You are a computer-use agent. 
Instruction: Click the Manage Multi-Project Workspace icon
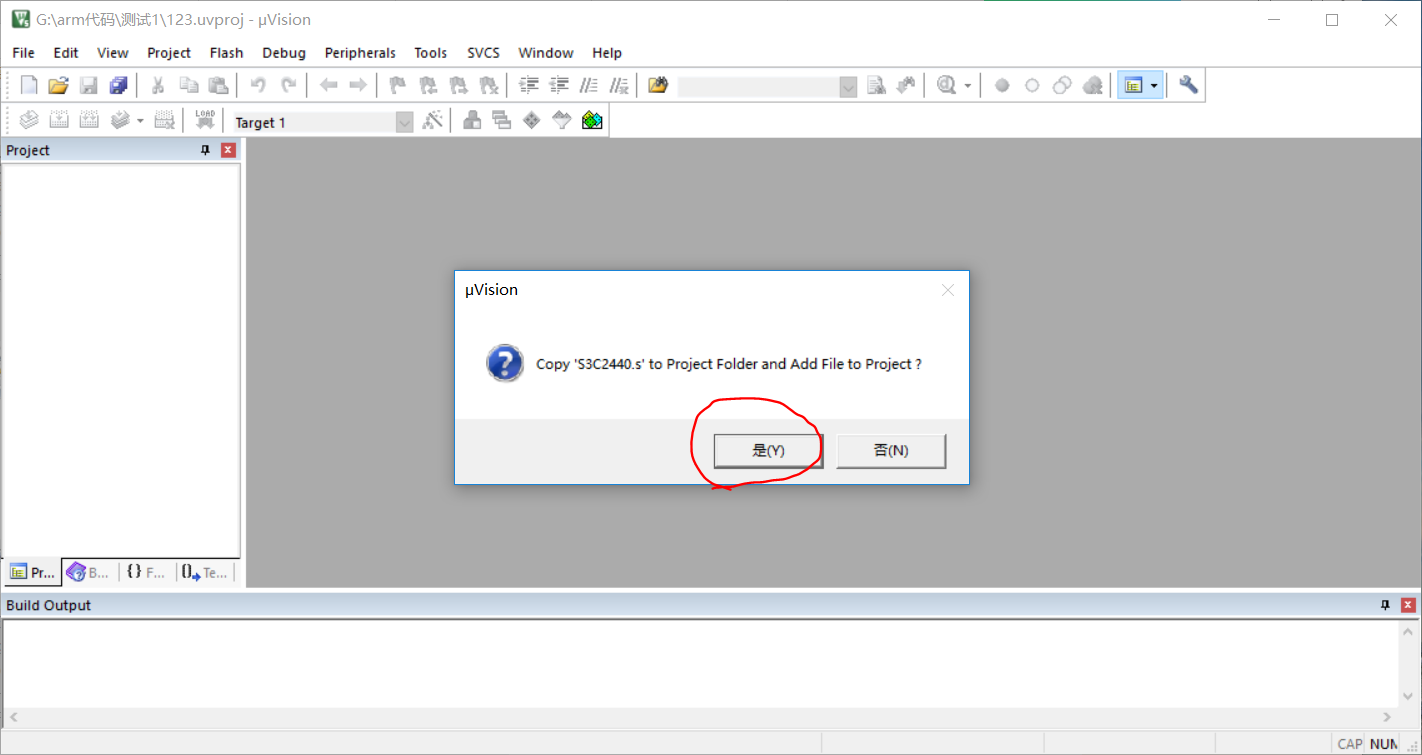click(502, 121)
